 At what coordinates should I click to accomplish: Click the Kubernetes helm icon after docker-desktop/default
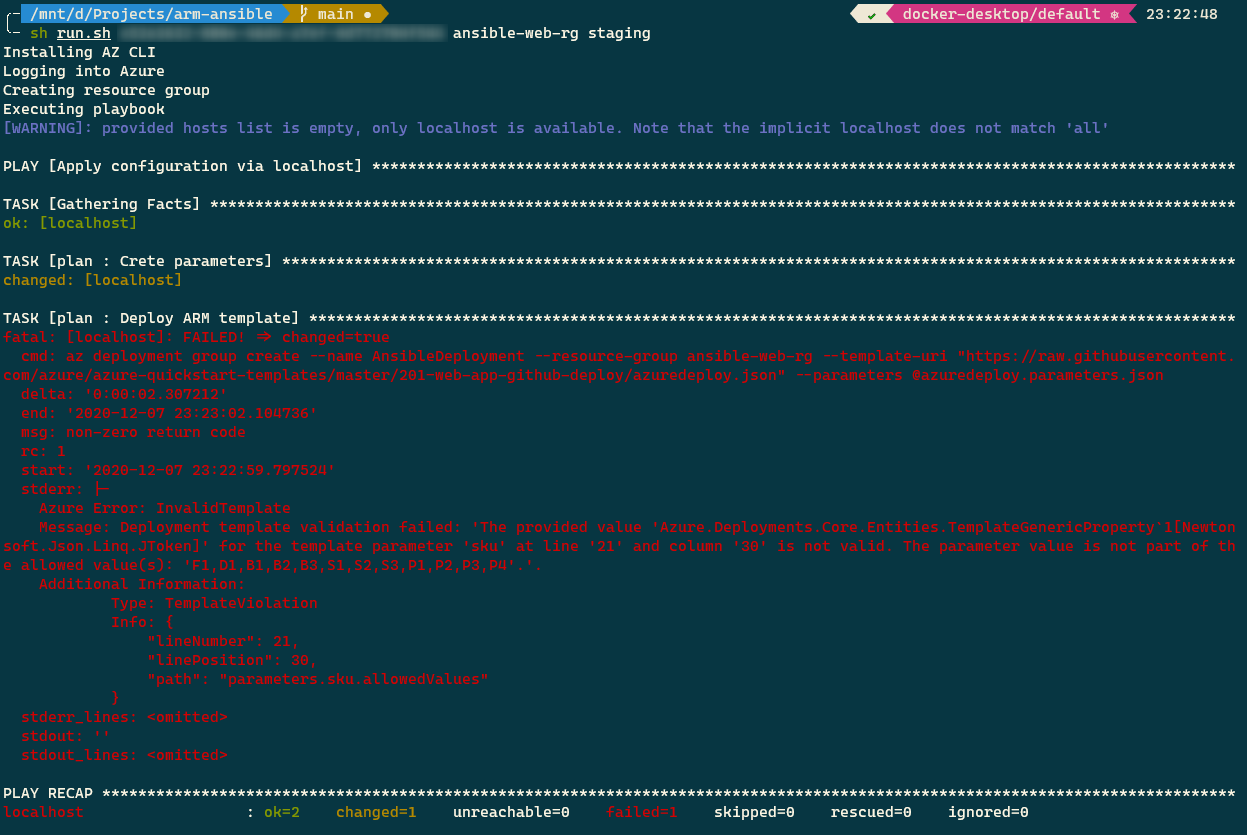click(1113, 14)
